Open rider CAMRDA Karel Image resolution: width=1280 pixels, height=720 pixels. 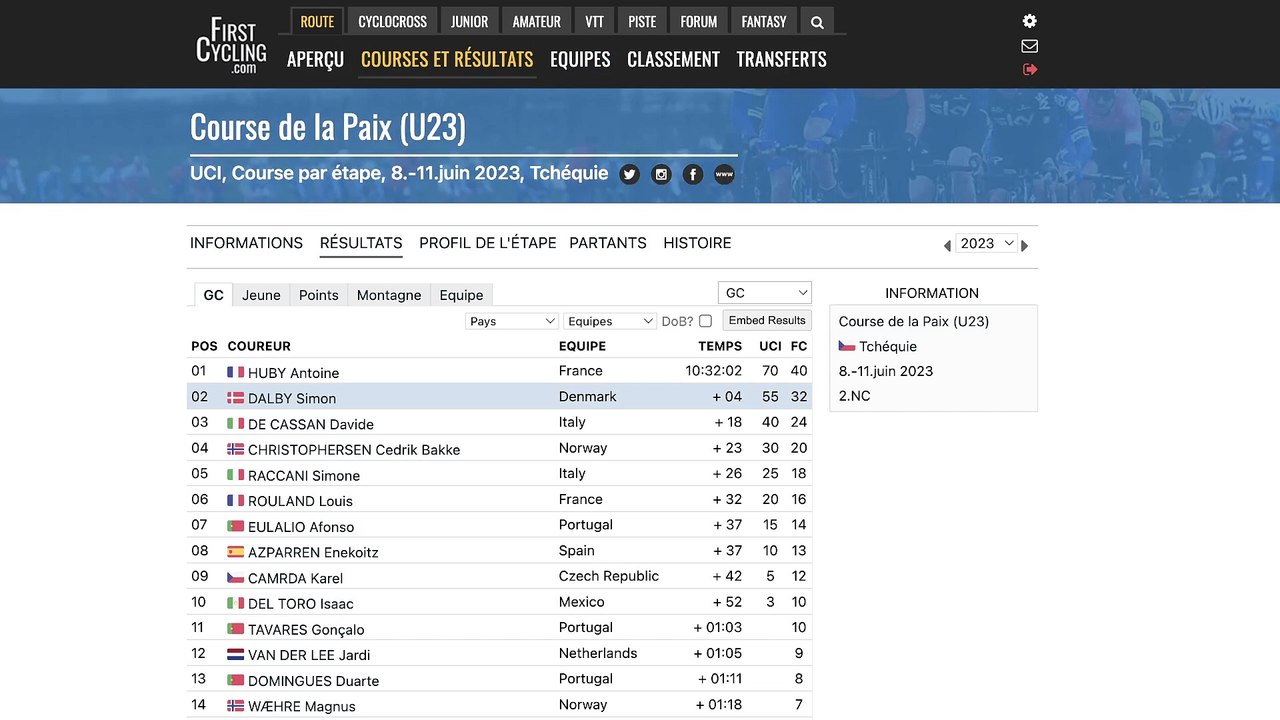[x=295, y=578]
